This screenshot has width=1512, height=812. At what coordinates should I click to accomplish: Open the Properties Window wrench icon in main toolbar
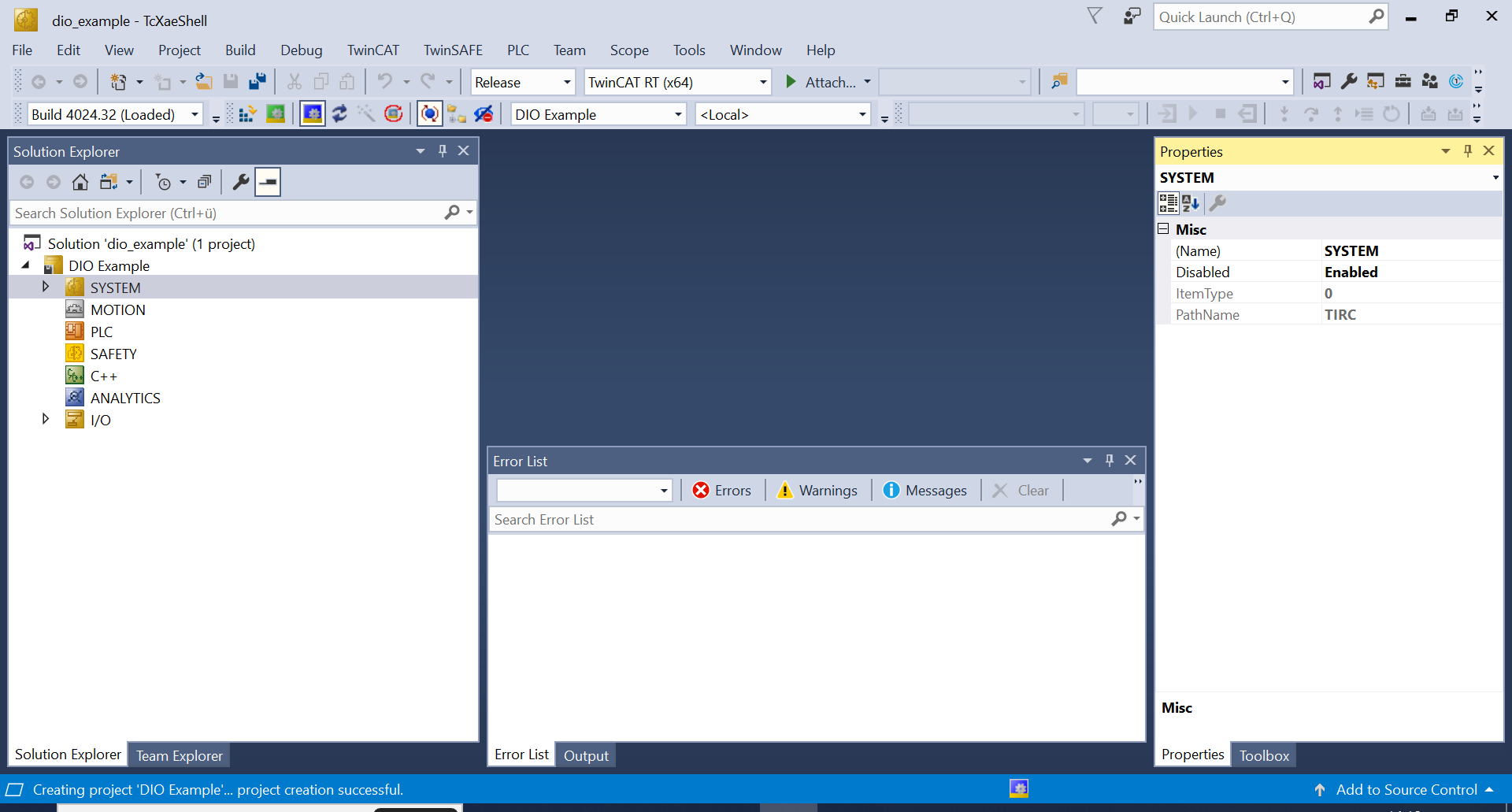tap(1349, 81)
